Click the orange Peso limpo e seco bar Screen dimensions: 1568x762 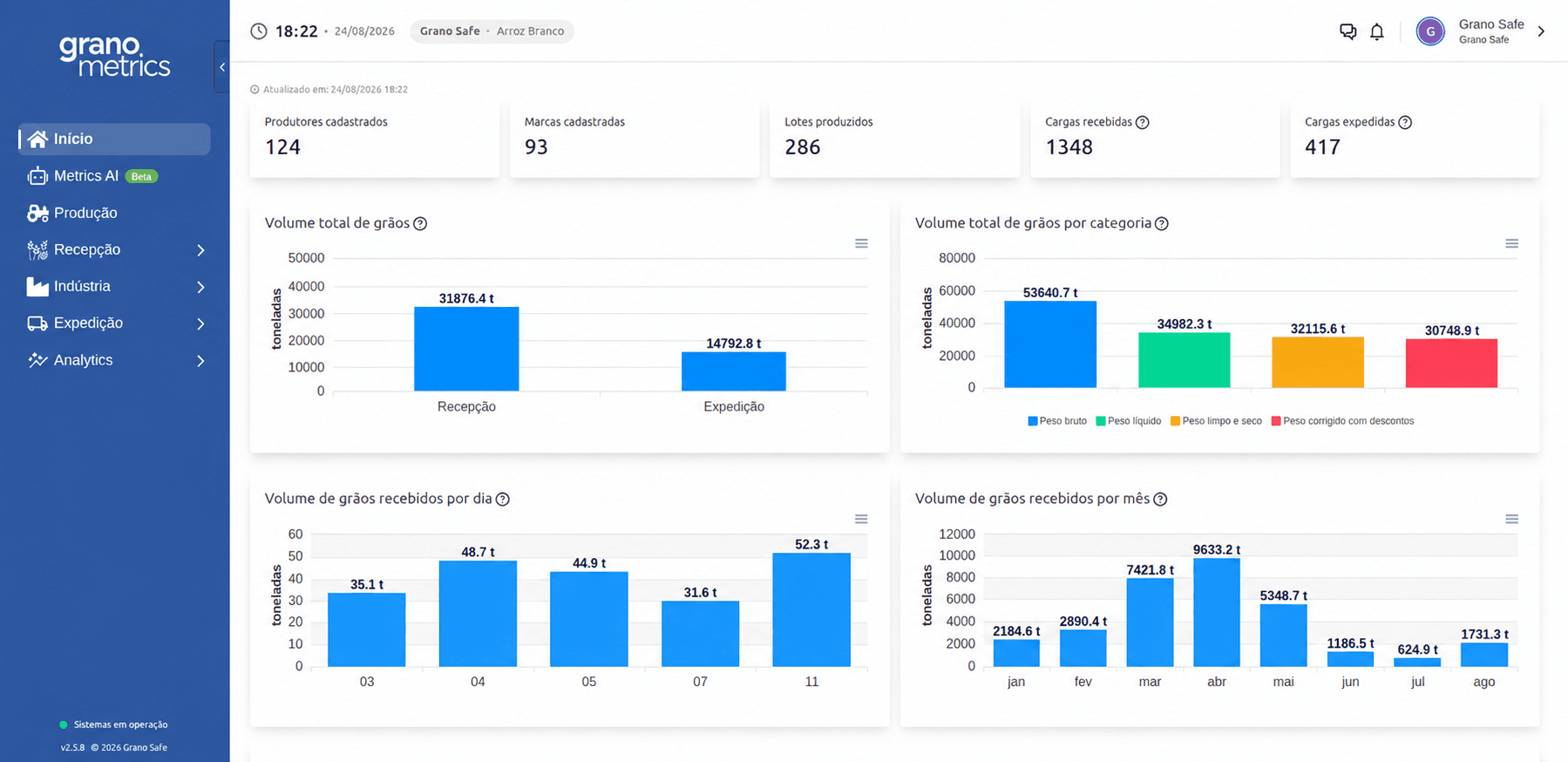click(x=1318, y=363)
